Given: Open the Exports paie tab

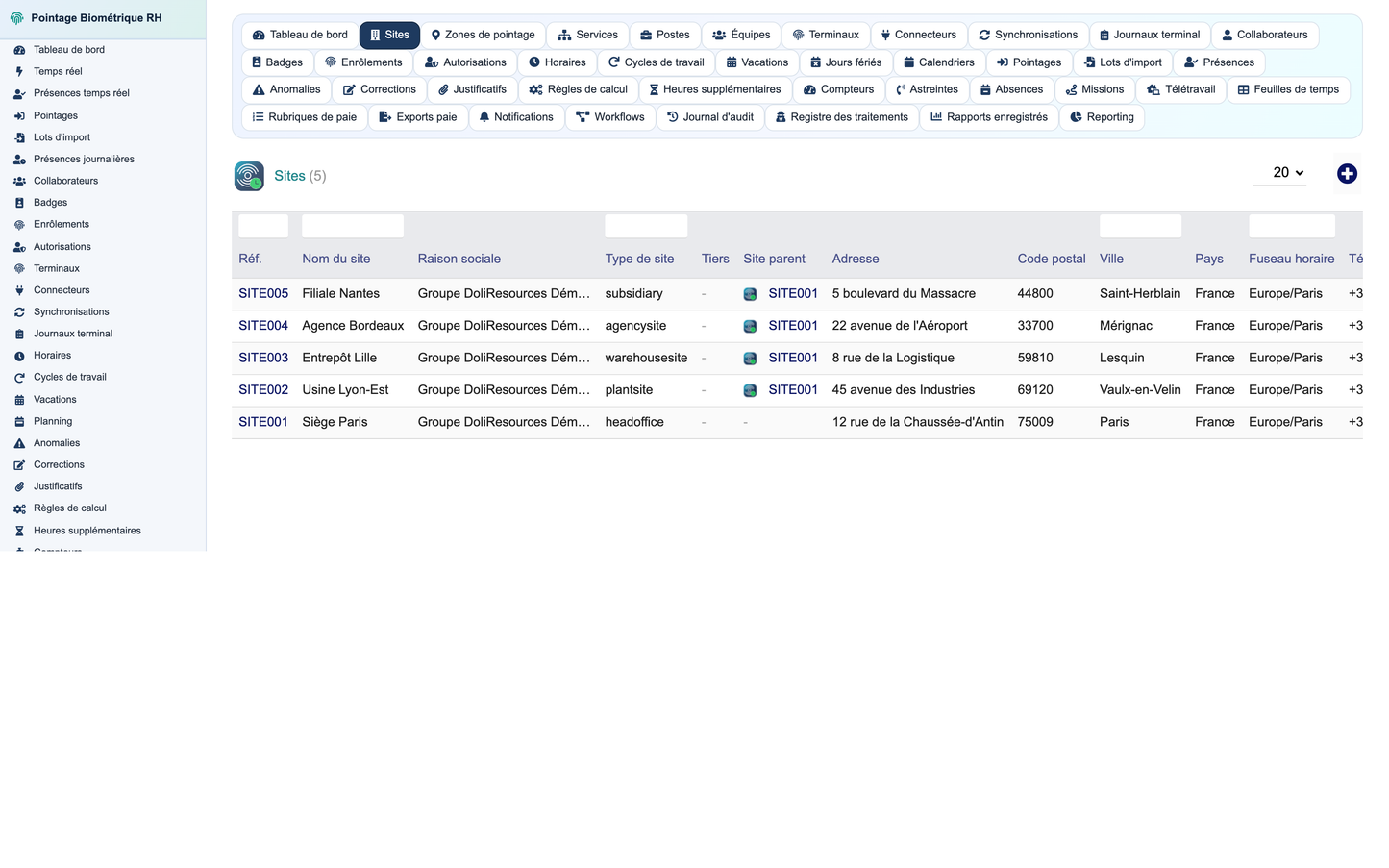Looking at the screenshot, I should (418, 117).
